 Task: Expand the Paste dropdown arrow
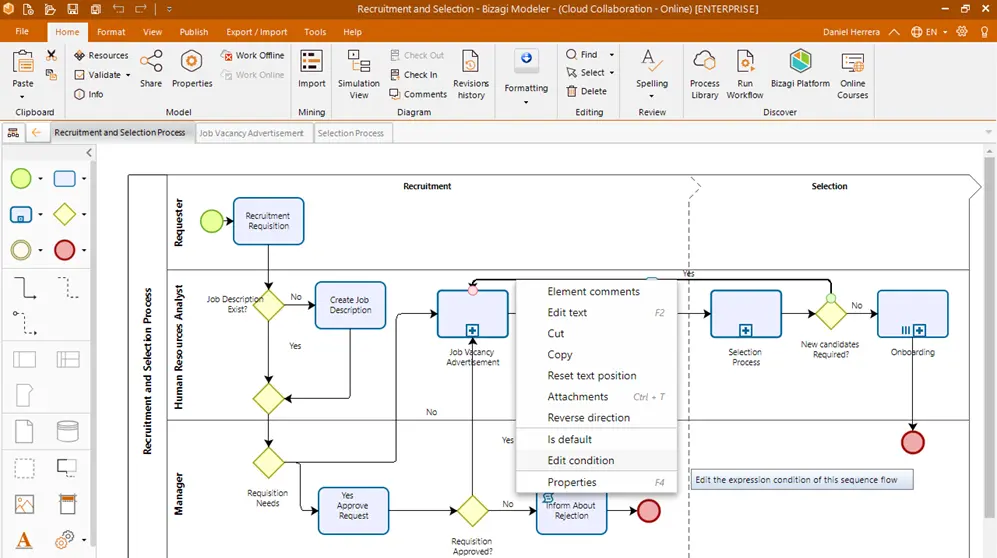coord(22,97)
